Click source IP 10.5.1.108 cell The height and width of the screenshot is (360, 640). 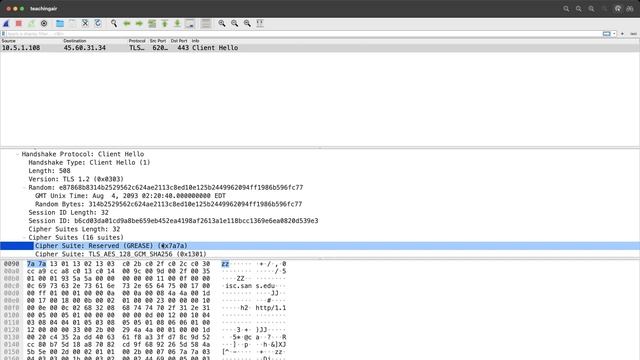(x=21, y=48)
